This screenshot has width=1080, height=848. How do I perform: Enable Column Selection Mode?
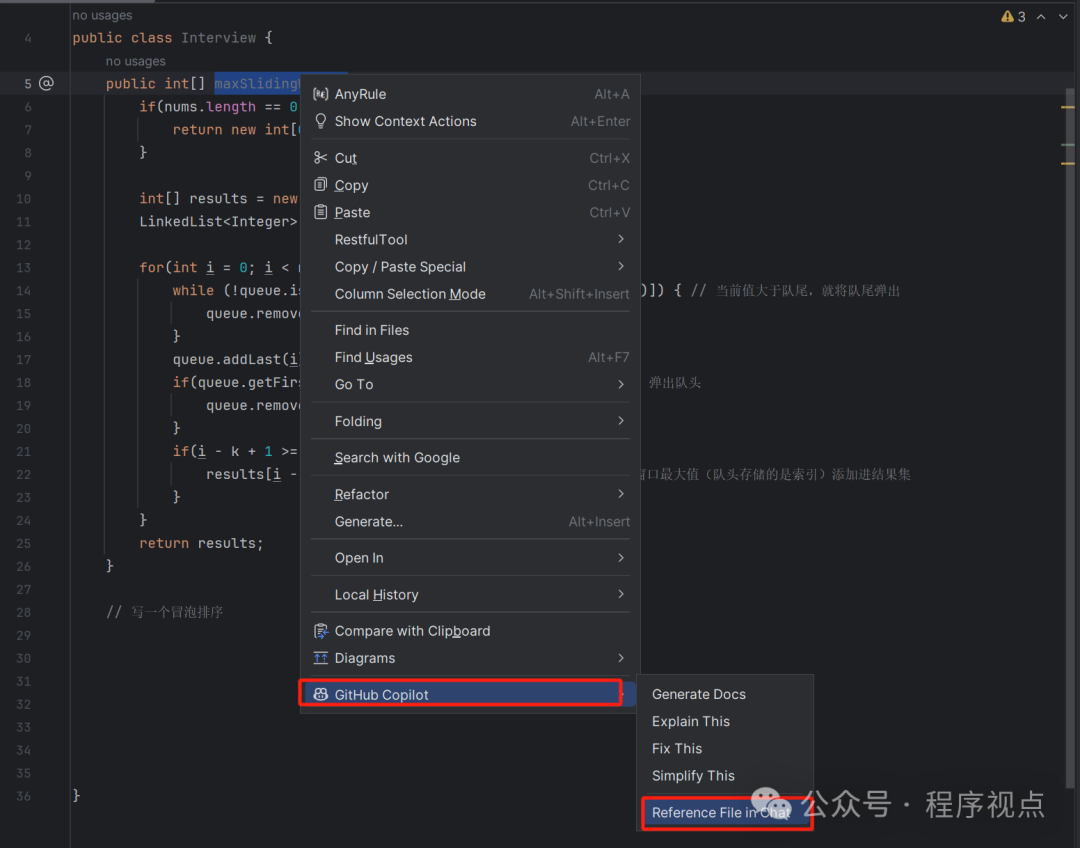pos(470,294)
